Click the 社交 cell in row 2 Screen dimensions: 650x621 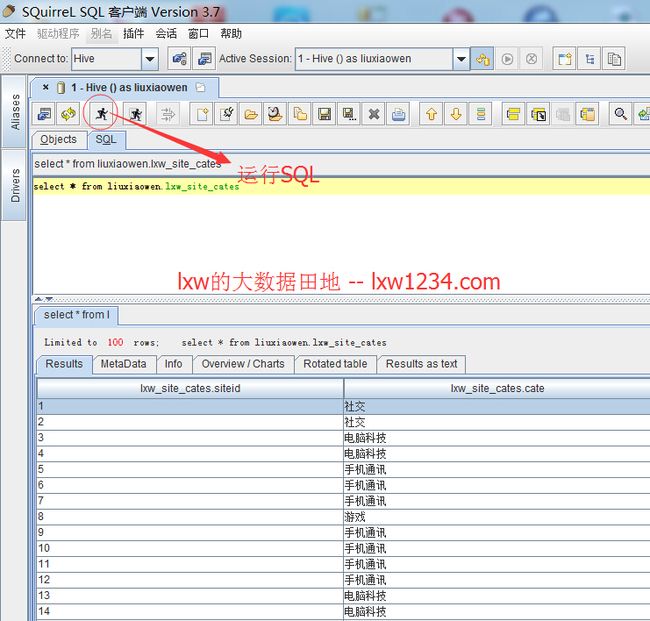497,422
